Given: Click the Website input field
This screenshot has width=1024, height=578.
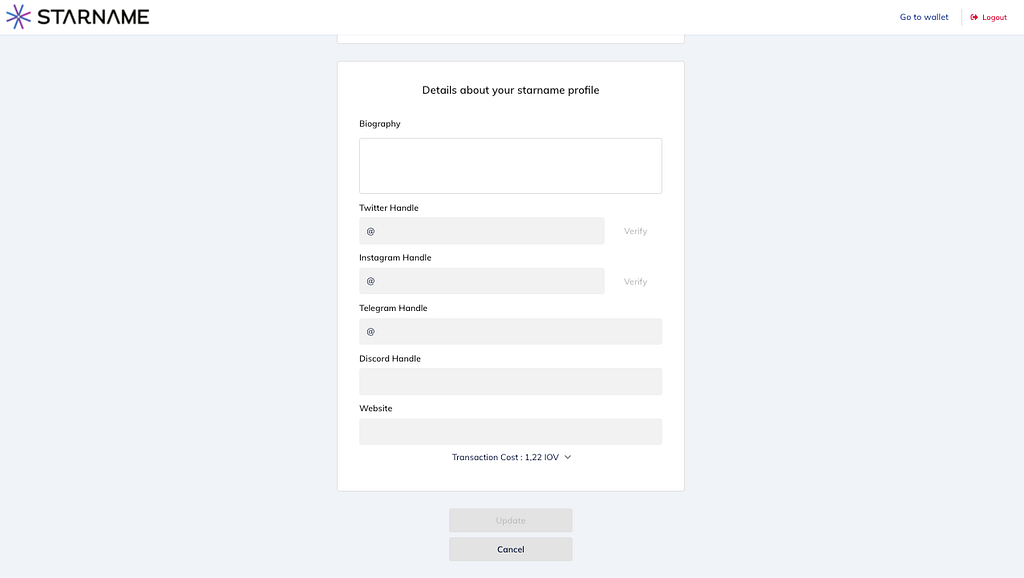Looking at the screenshot, I should click(x=511, y=432).
